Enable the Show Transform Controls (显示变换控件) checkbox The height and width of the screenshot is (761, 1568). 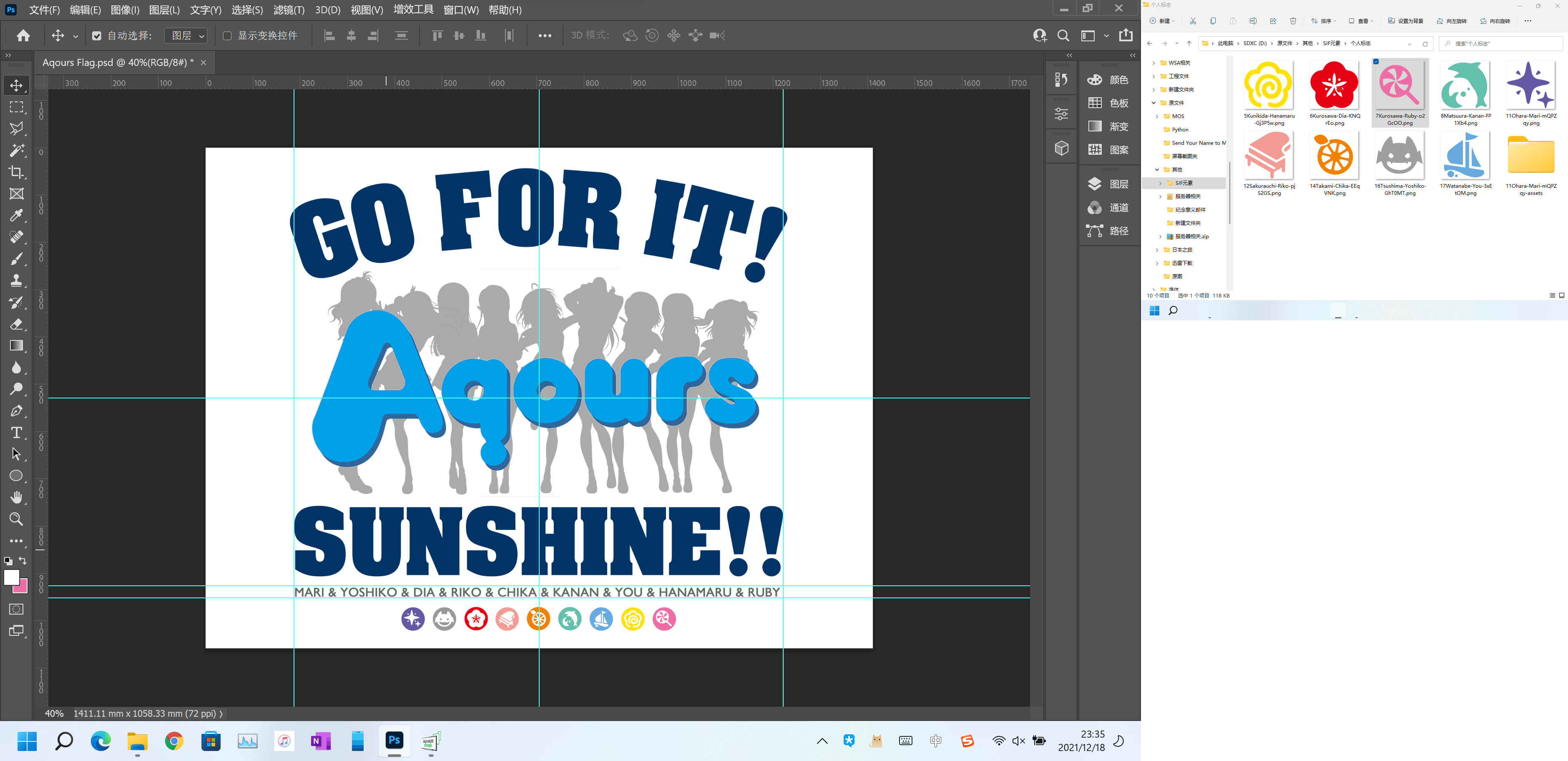[x=227, y=36]
